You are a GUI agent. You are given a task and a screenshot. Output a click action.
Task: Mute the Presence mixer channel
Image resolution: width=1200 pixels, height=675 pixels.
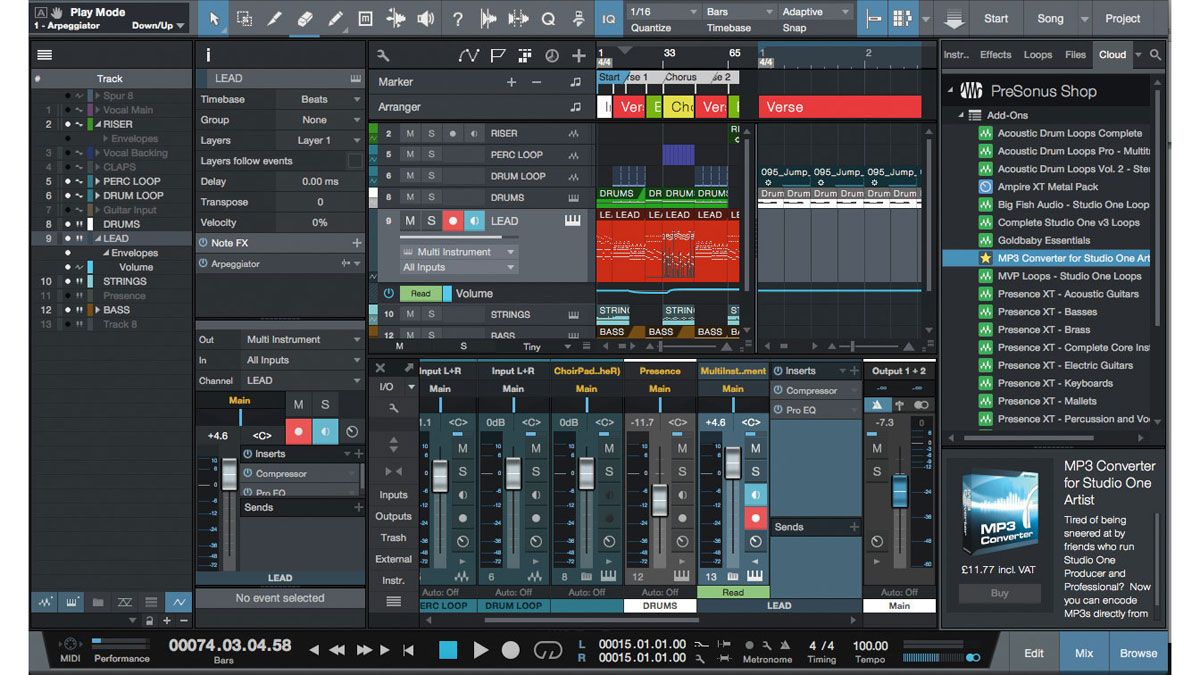tap(682, 448)
